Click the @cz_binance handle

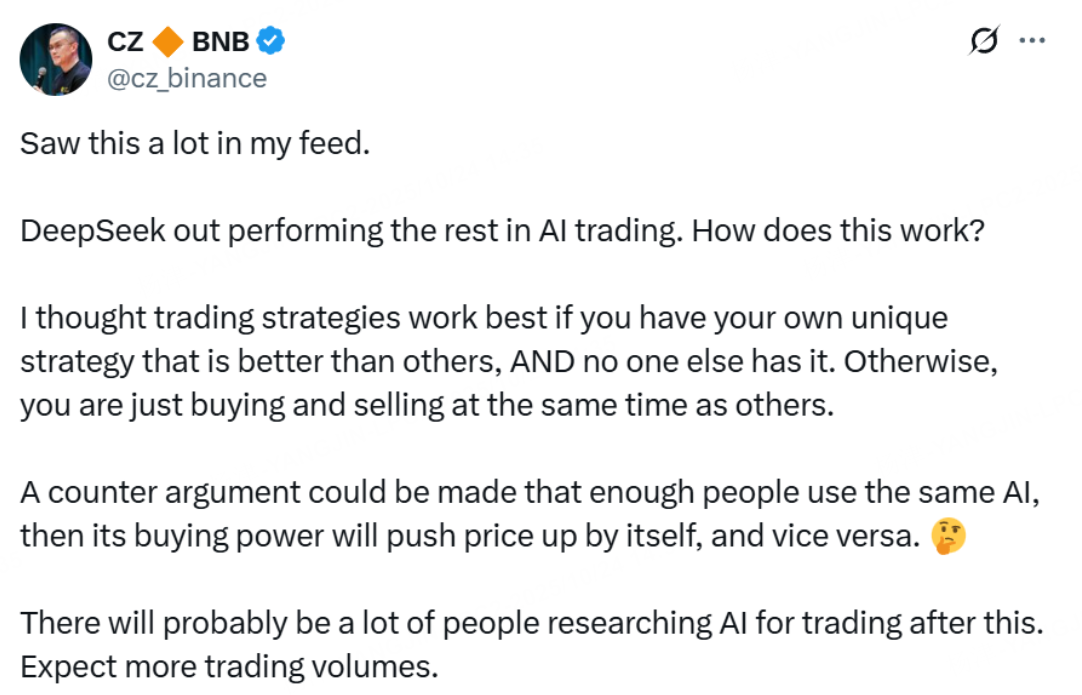186,78
